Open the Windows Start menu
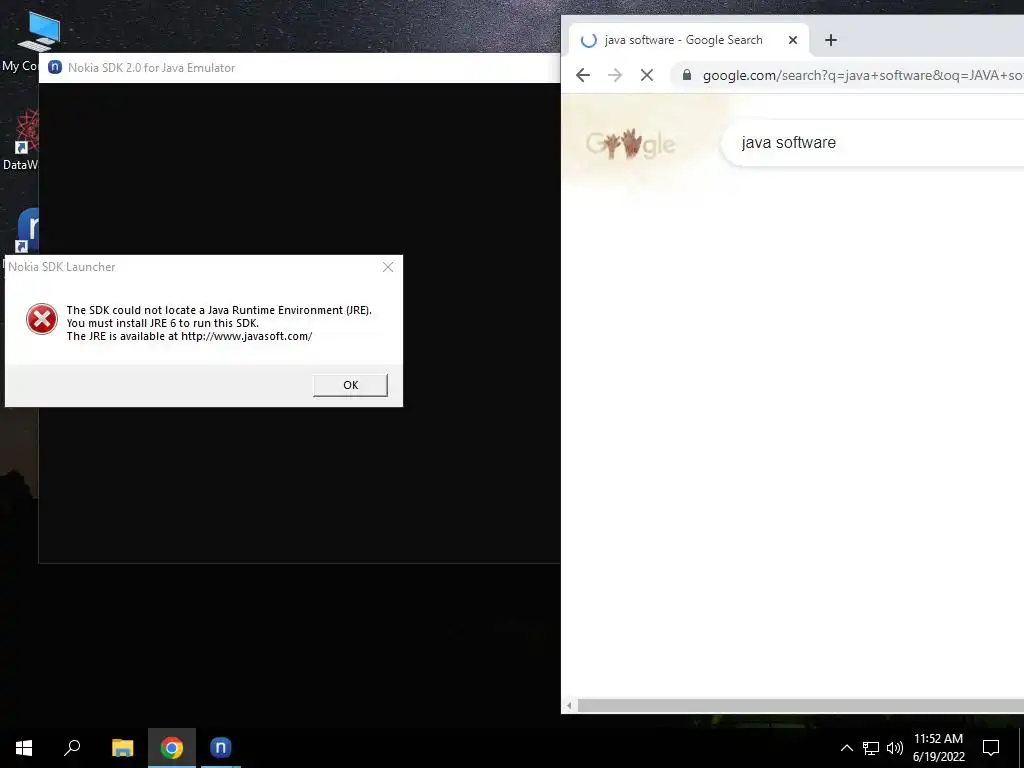 (x=24, y=748)
